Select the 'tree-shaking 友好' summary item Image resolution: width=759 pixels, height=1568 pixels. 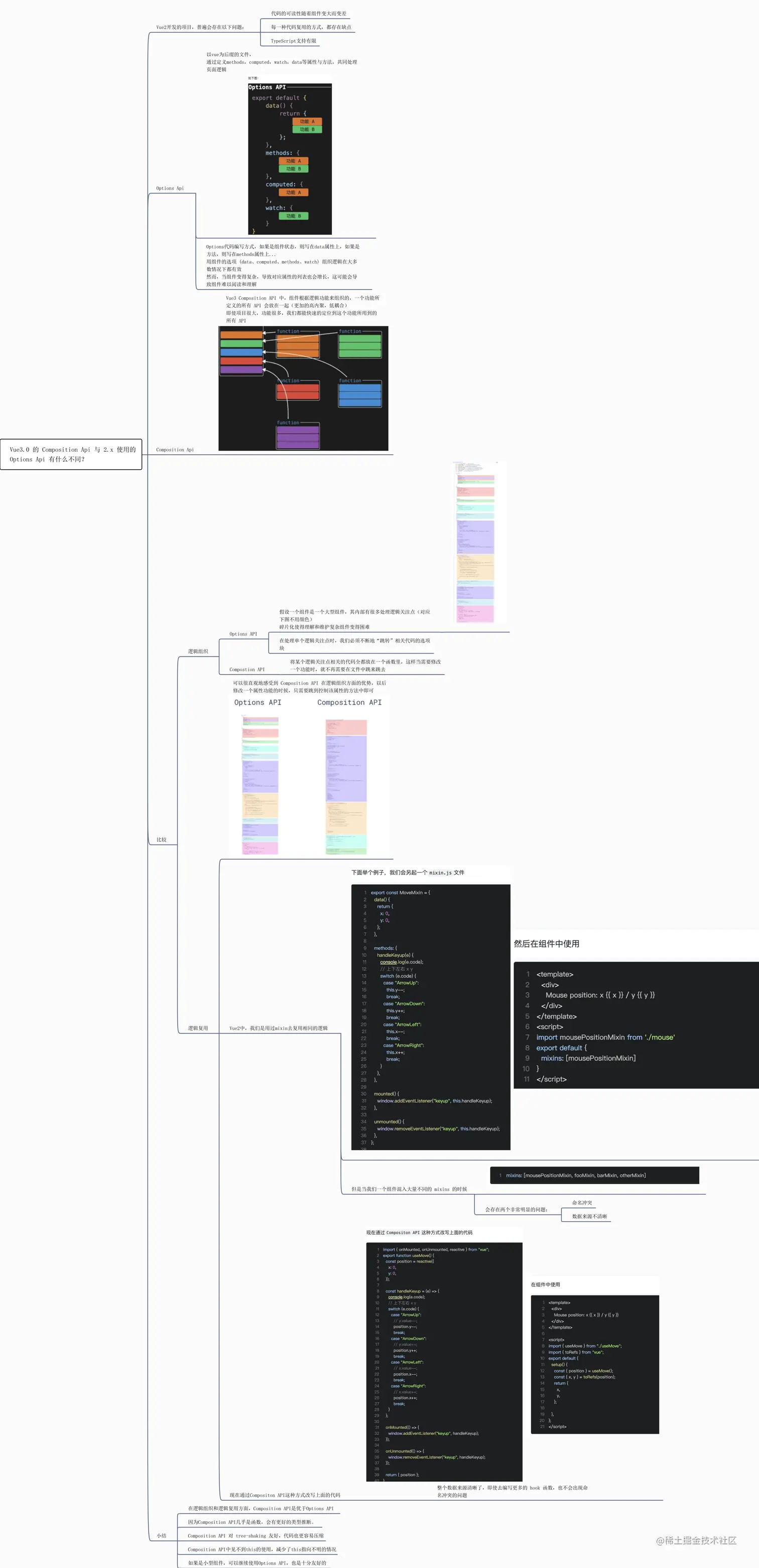click(256, 1536)
